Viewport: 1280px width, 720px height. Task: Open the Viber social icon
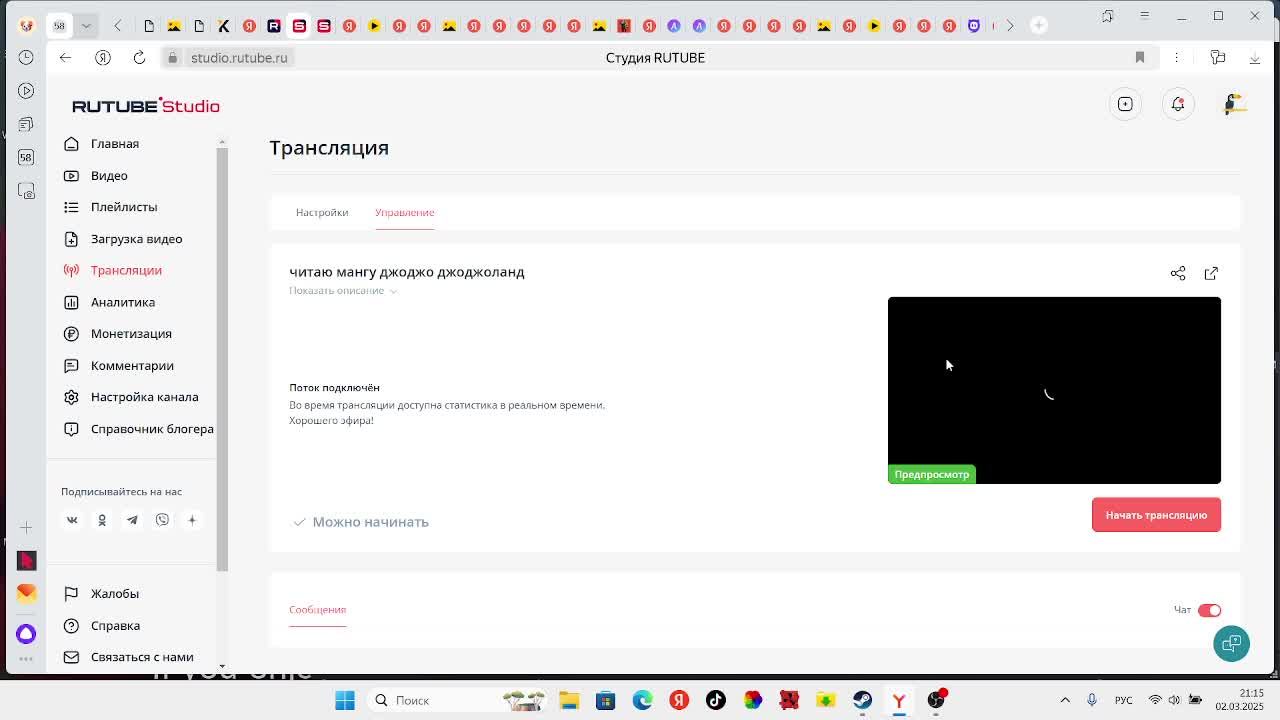(162, 520)
